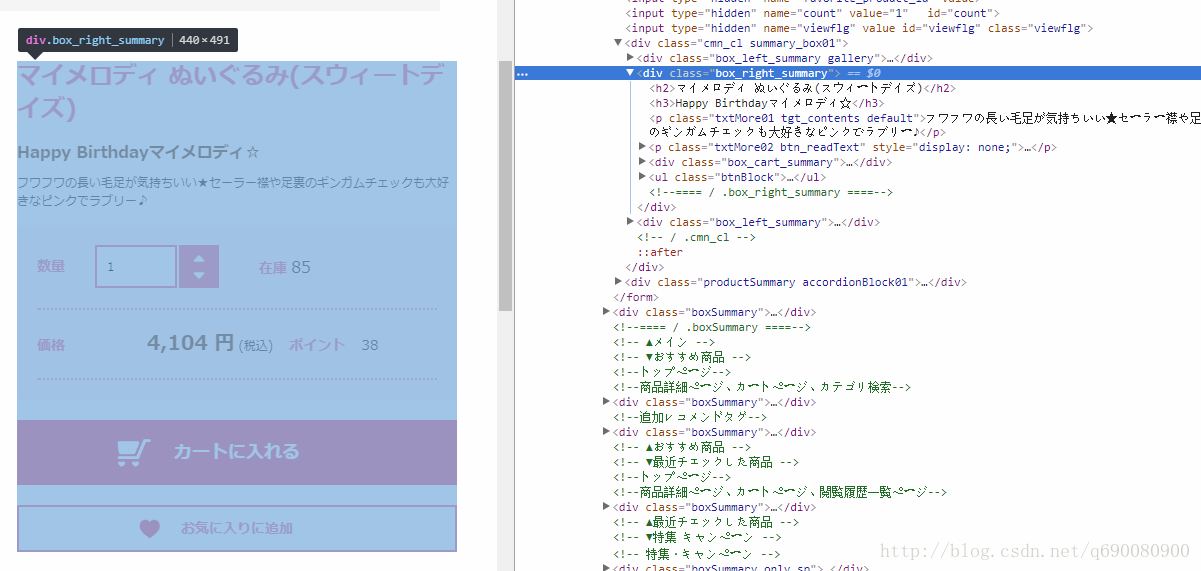
Task: Click the heart icon beside お気に入りに追加
Action: [x=149, y=529]
